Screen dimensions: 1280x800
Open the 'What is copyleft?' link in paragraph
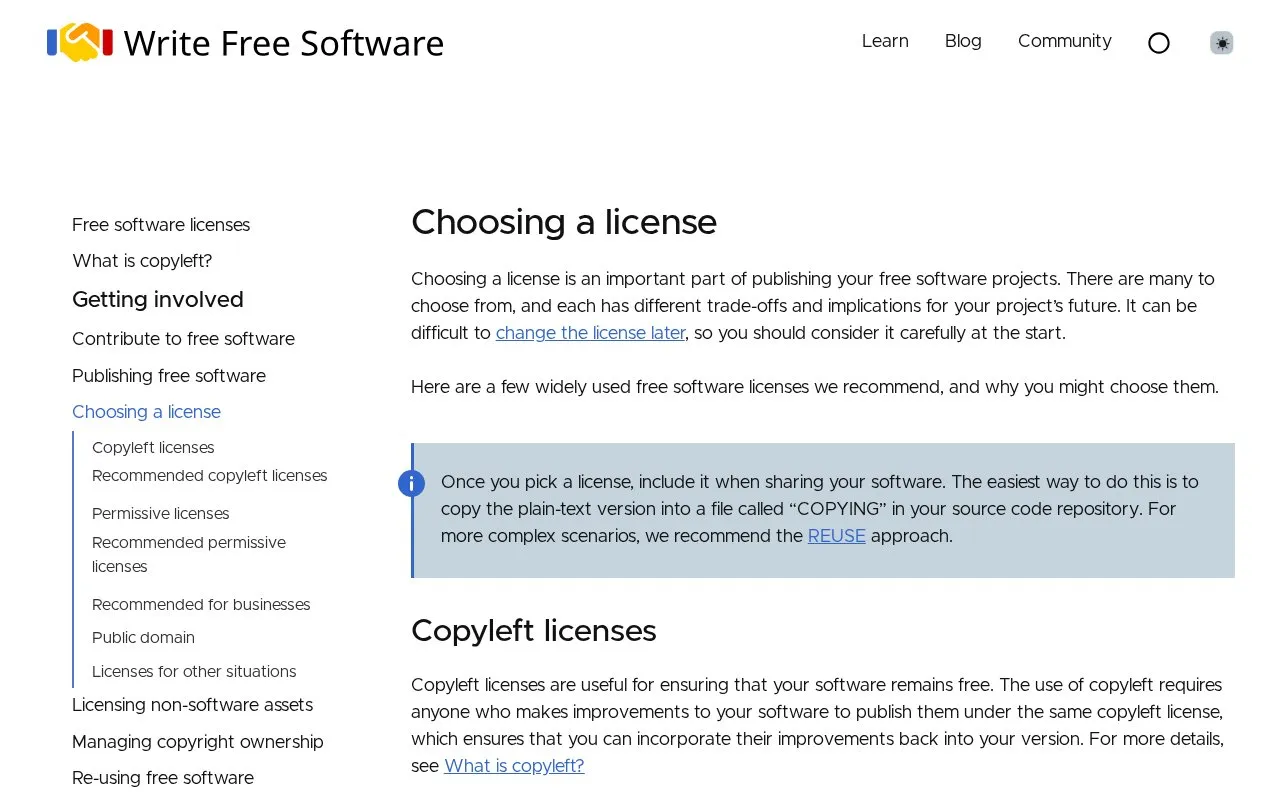coord(514,766)
